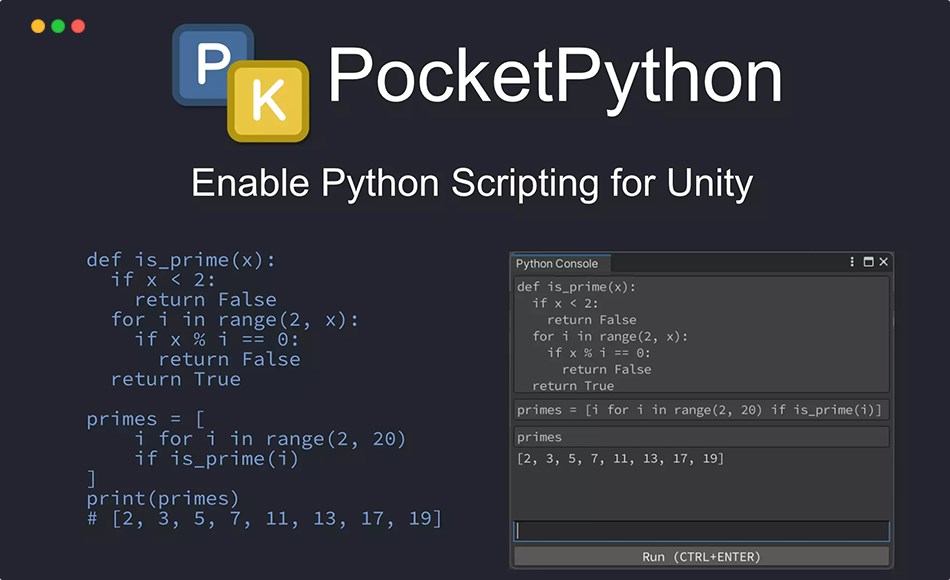Click the green traffic light control
The width and height of the screenshot is (950, 580).
tap(57, 26)
